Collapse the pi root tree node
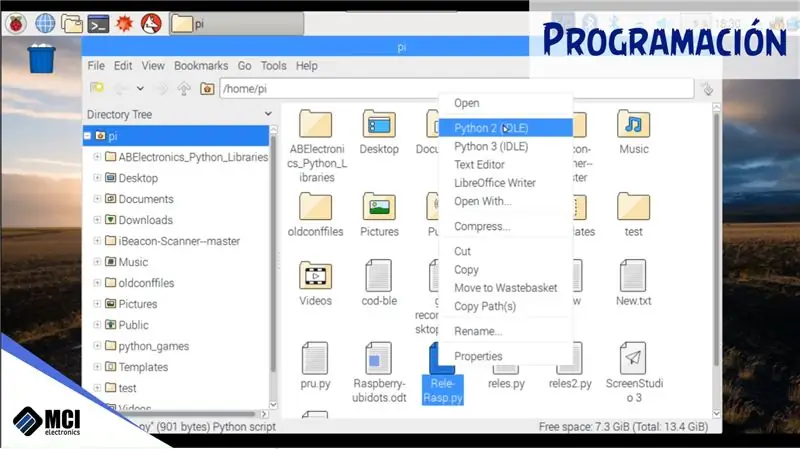 pos(87,136)
